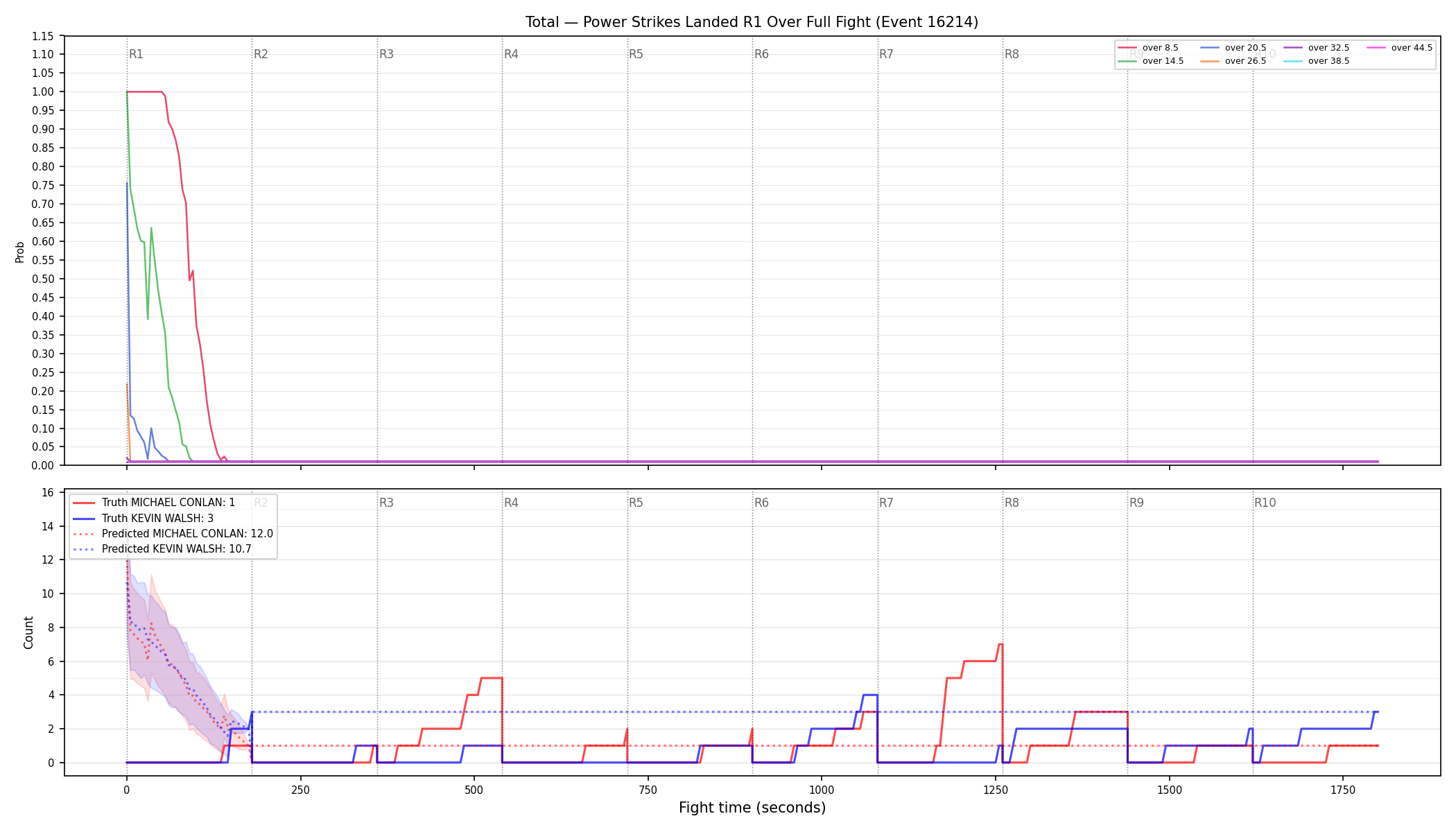The image size is (1456, 832).
Task: Click the R7 round label in top chart
Action: 886,54
